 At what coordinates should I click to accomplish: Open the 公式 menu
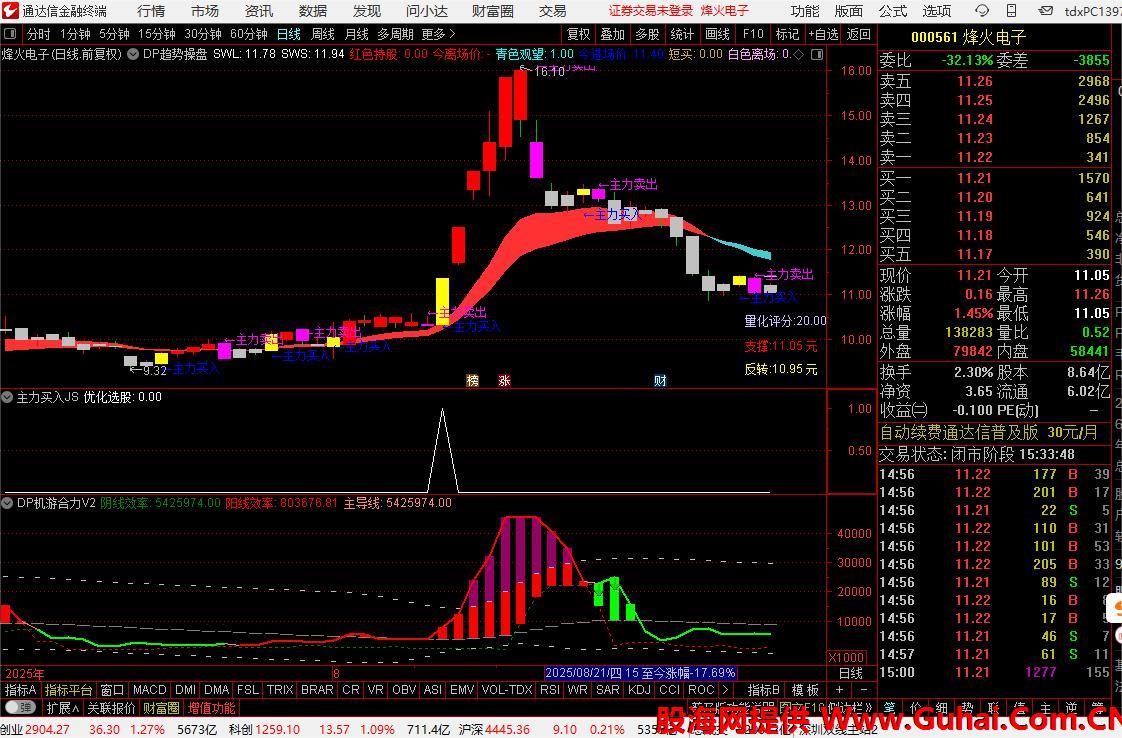(x=892, y=11)
